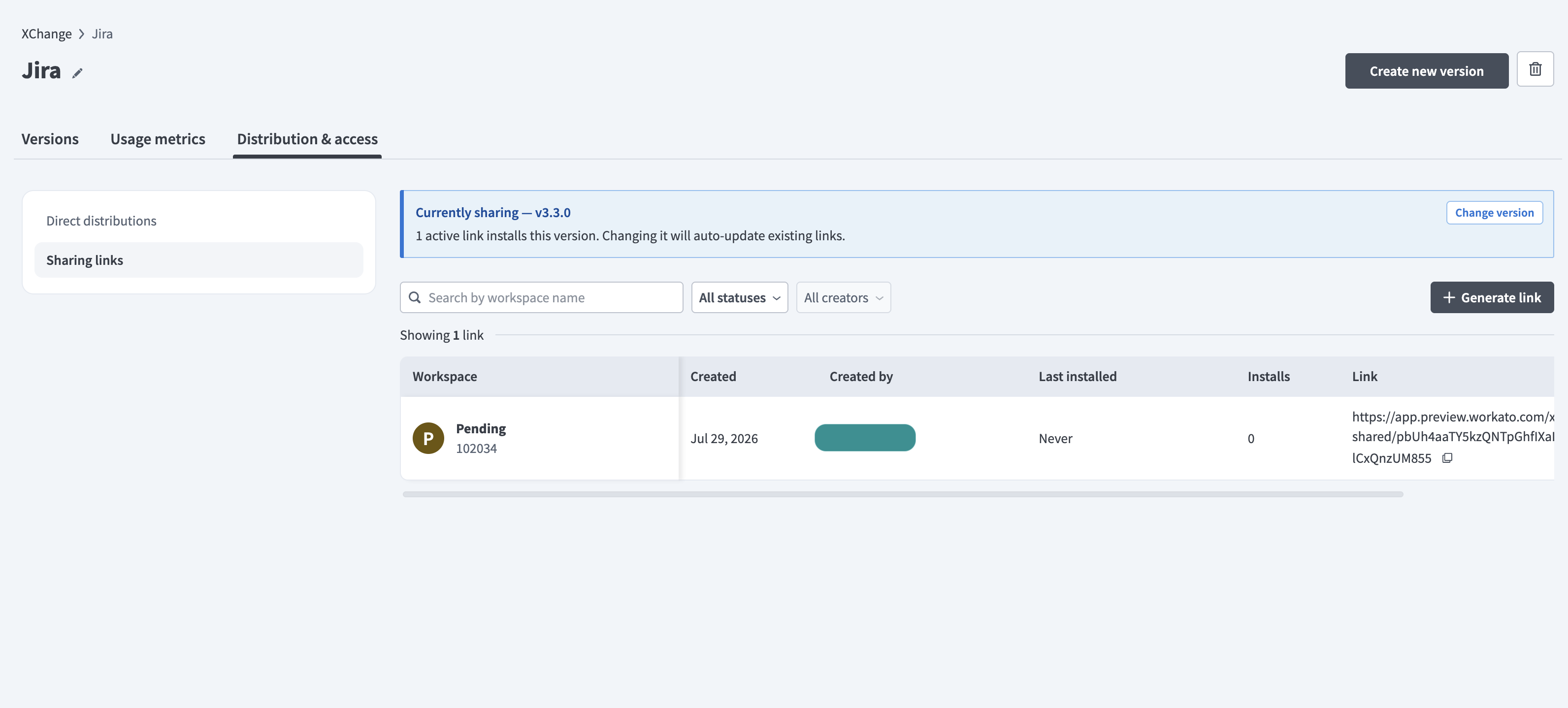1568x708 pixels.
Task: Switch to the Usage metrics tab
Action: coord(158,139)
